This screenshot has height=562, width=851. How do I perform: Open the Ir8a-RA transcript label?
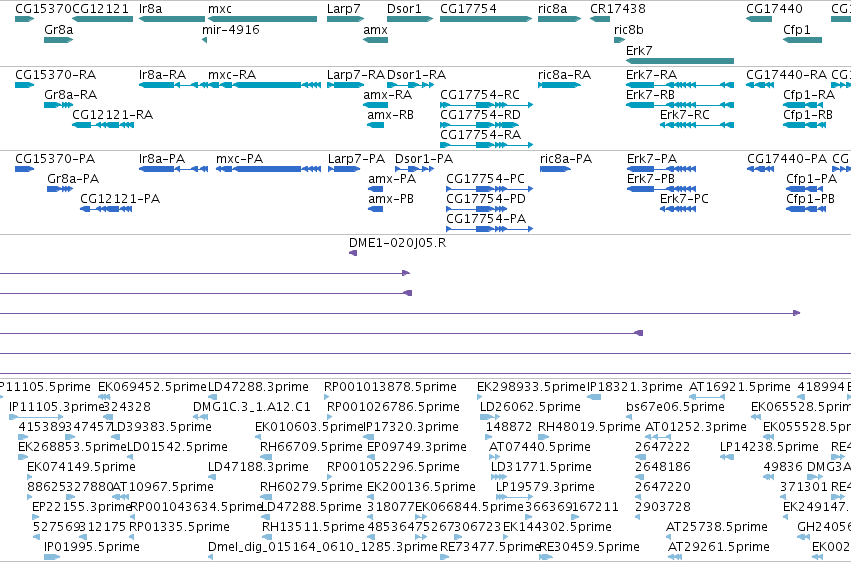pyautogui.click(x=162, y=75)
